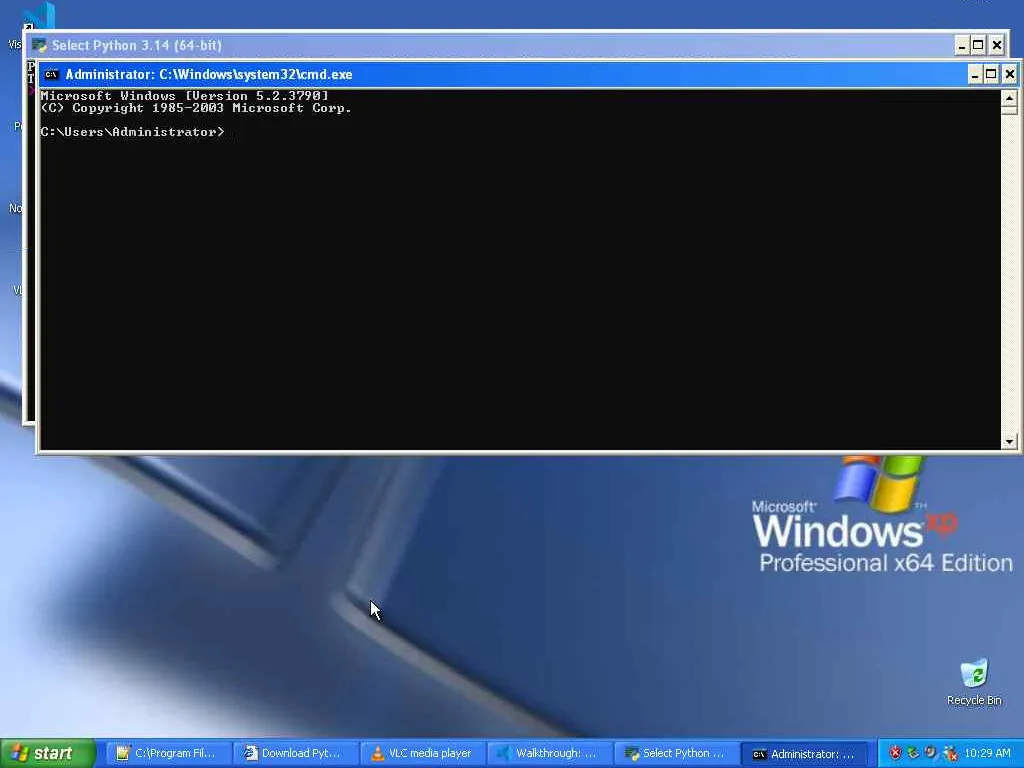Click the cmd.exe title bar system icon
This screenshot has width=1024, height=768.
point(51,74)
